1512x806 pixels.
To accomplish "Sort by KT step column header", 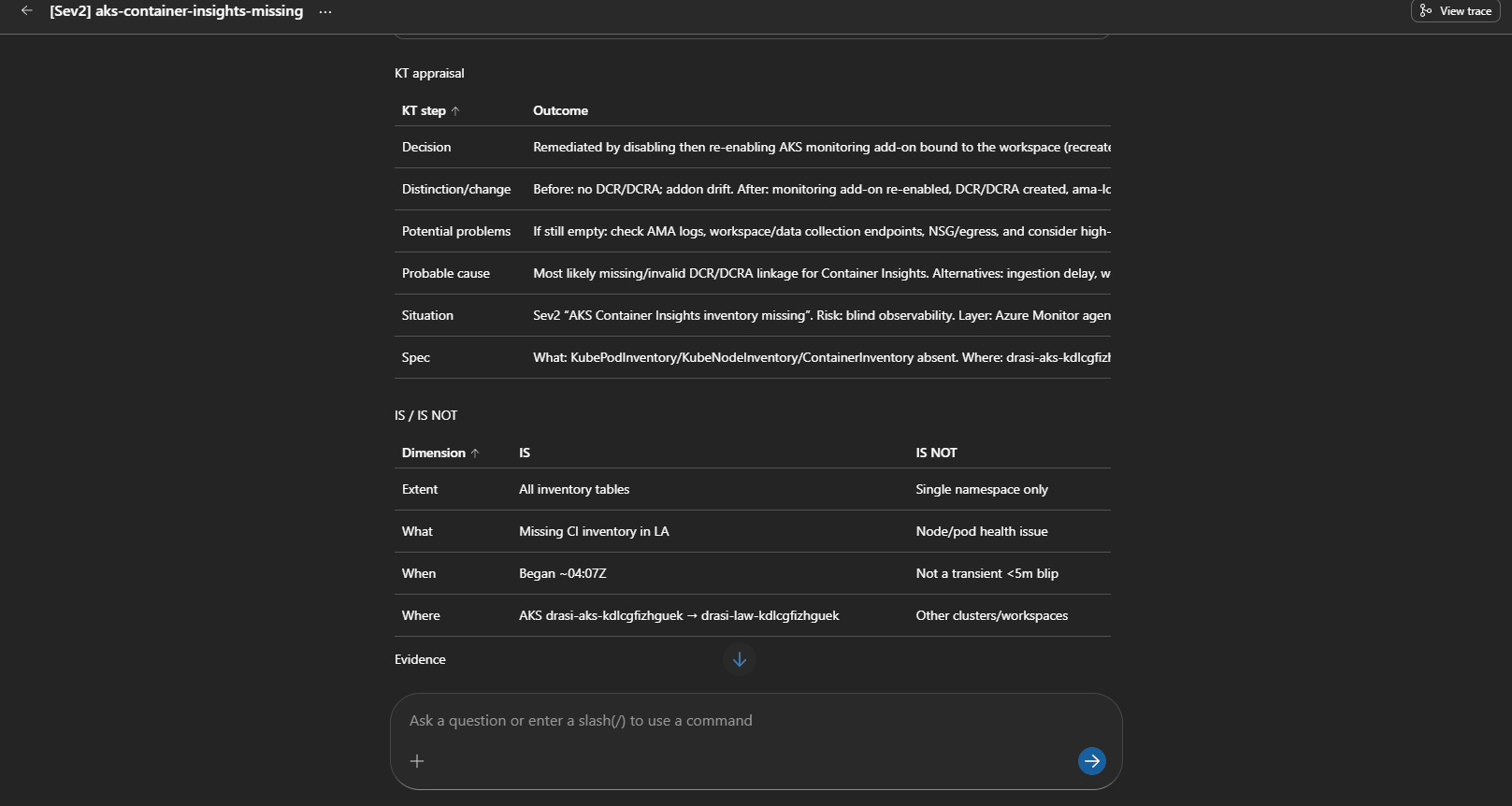I will point(431,110).
